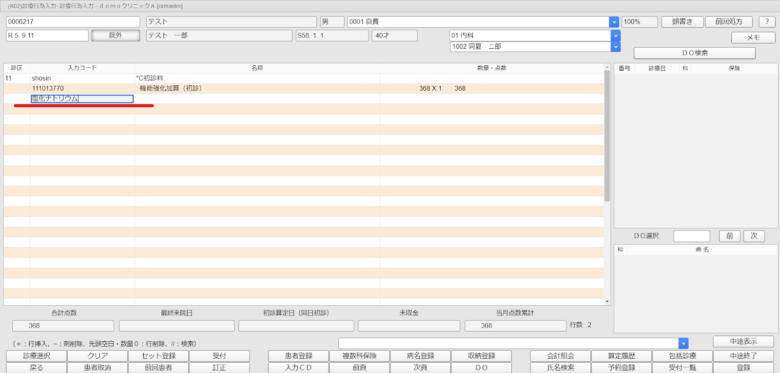Open the 会計照会 screen
This screenshot has width=780, height=373.
560,356
